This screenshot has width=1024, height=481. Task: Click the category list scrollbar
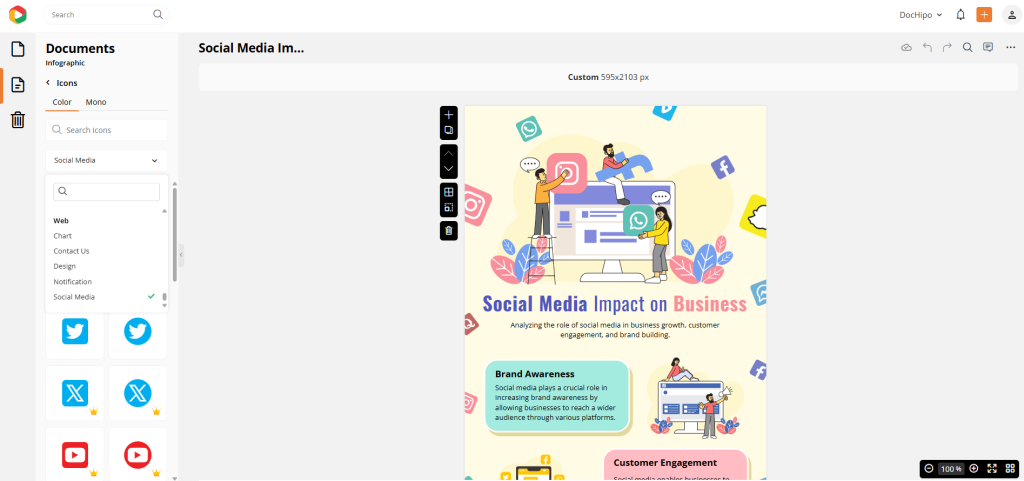click(165, 297)
